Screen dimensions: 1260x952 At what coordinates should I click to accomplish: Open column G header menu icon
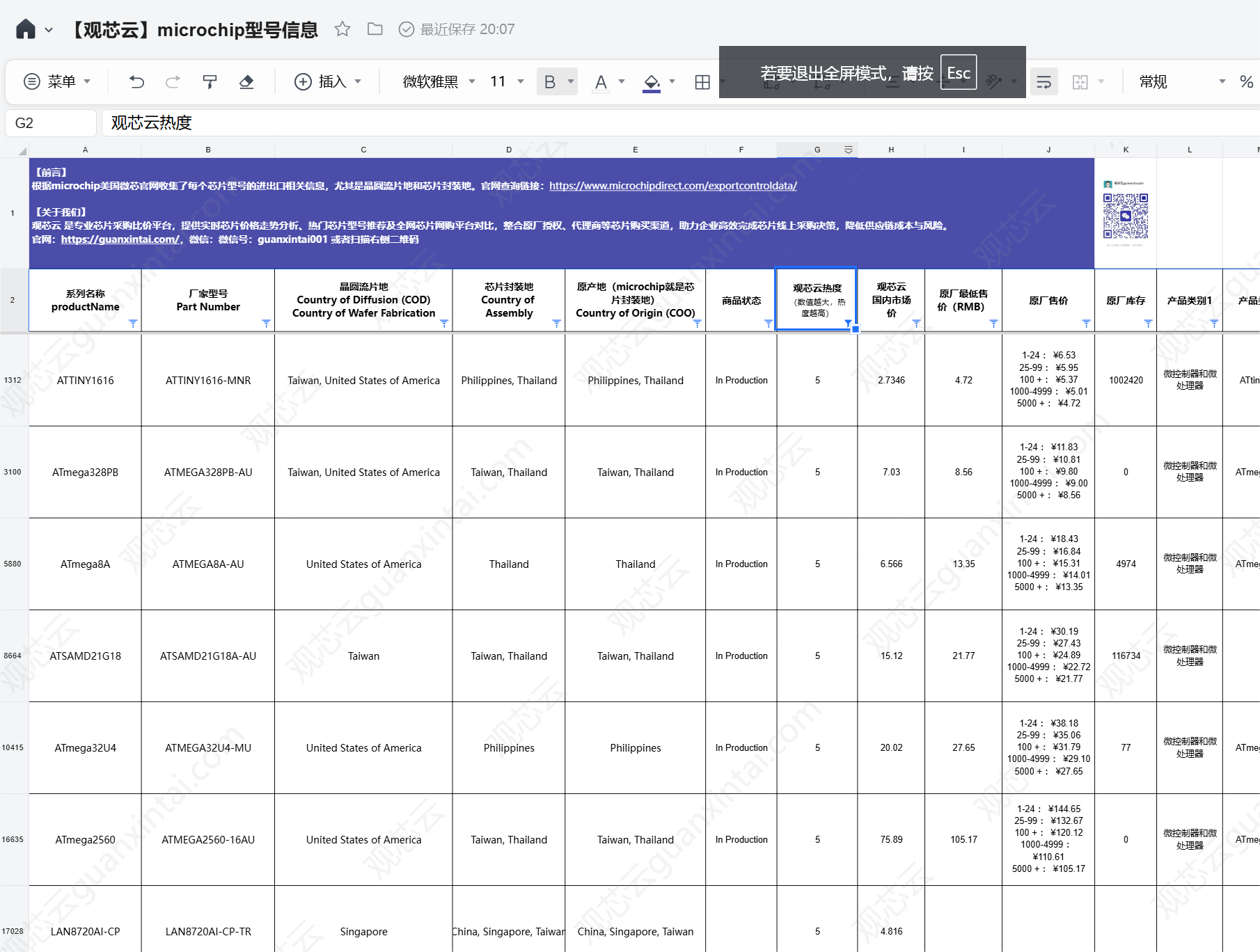pyautogui.click(x=849, y=150)
